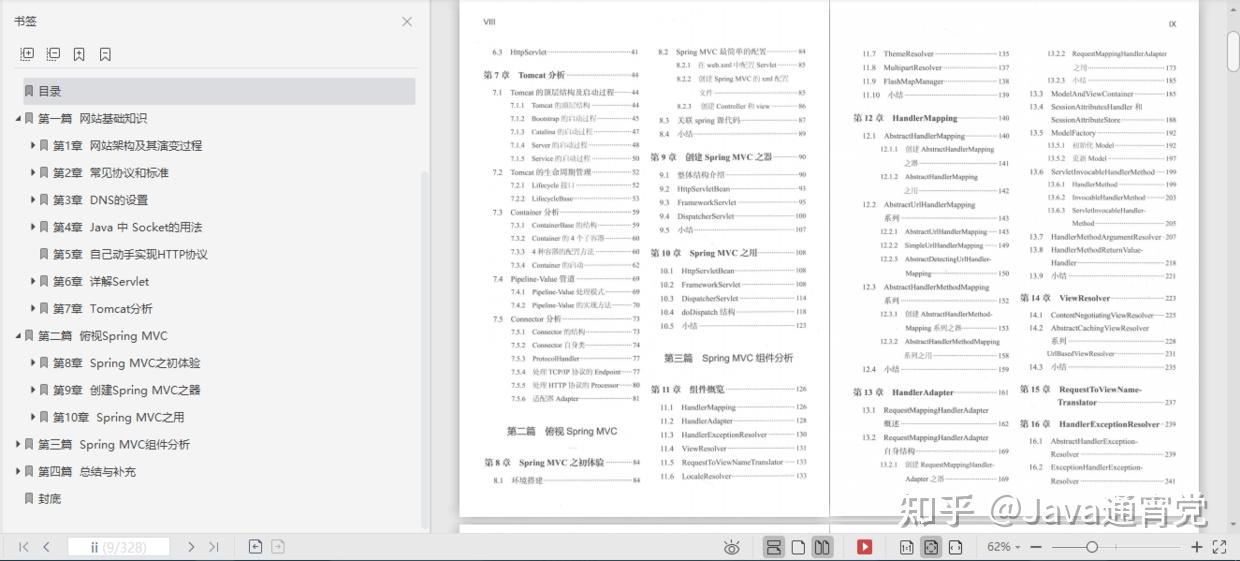
Task: Start the red slideshow play button
Action: click(864, 547)
